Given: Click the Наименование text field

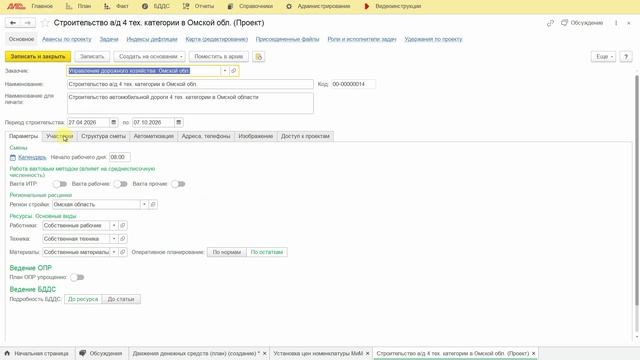Looking at the screenshot, I should click(190, 84).
